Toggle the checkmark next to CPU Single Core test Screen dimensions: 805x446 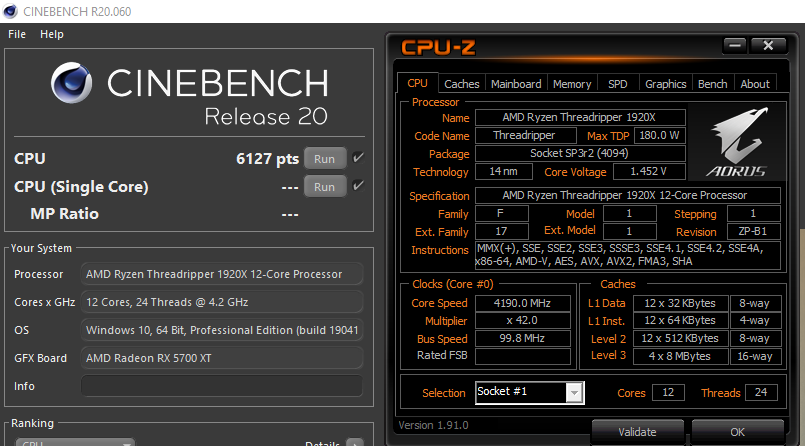tap(358, 185)
